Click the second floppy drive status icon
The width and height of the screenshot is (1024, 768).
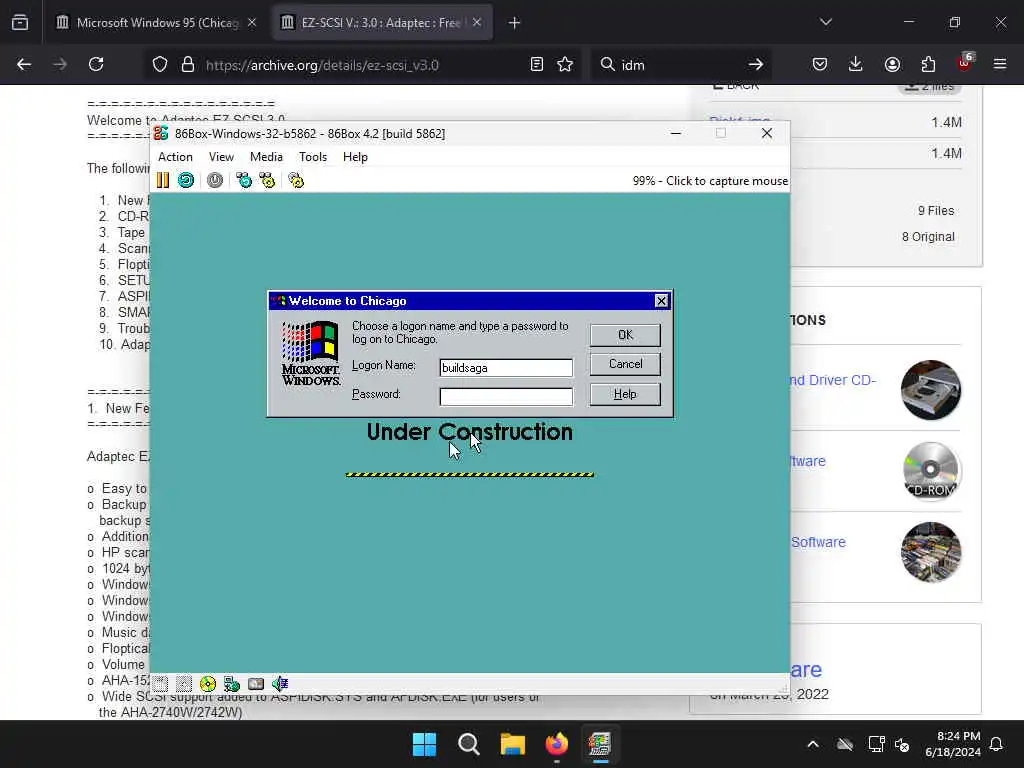184,684
